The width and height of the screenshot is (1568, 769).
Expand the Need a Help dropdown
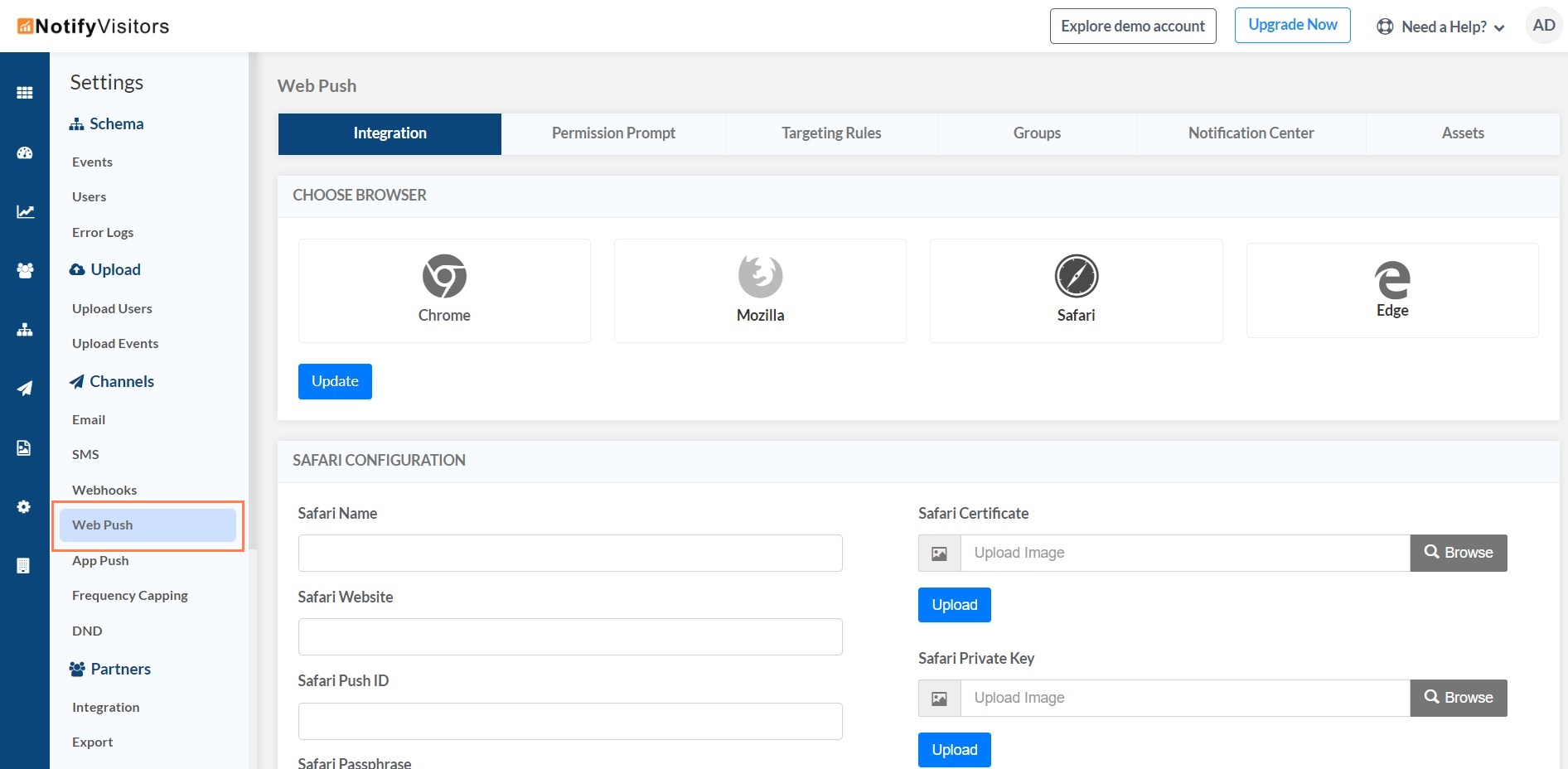[1440, 27]
